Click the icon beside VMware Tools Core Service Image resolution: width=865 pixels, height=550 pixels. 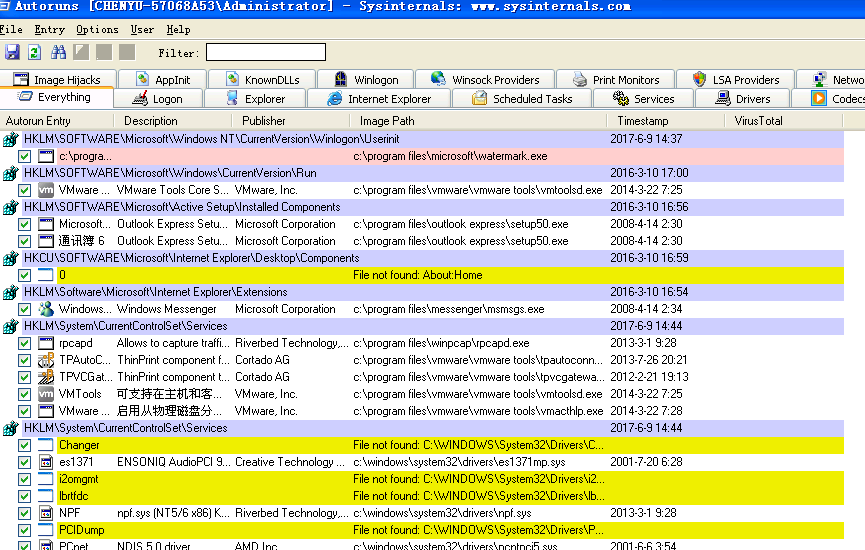tap(46, 190)
